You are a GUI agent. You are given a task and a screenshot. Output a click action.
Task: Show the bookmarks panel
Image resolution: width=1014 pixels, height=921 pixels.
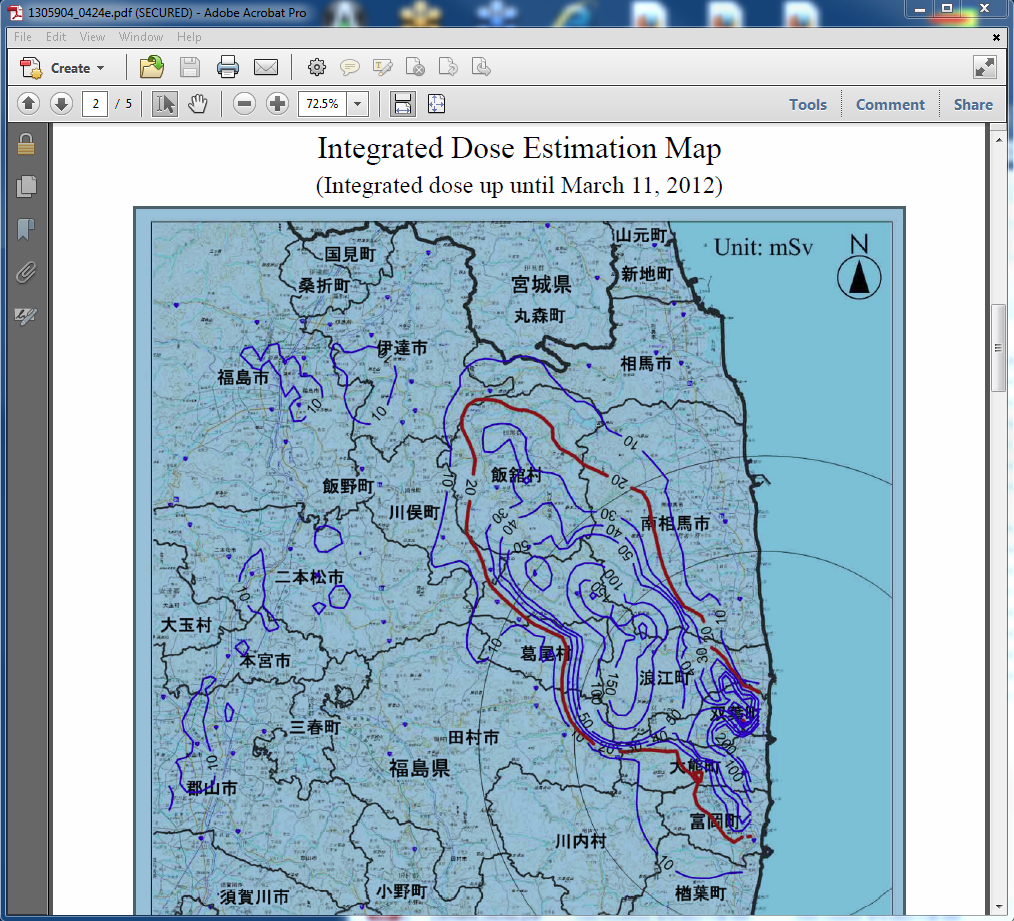point(26,229)
